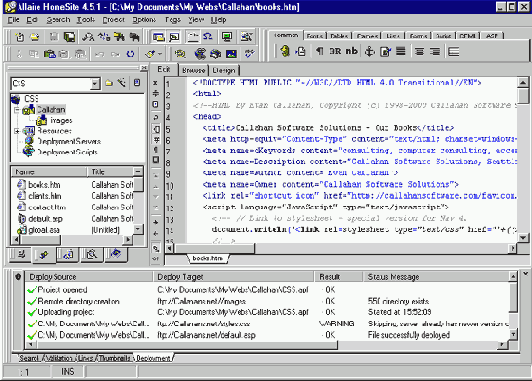Click the Find binoculars icon in toolbar
The width and height of the screenshot is (532, 381).
88,37
